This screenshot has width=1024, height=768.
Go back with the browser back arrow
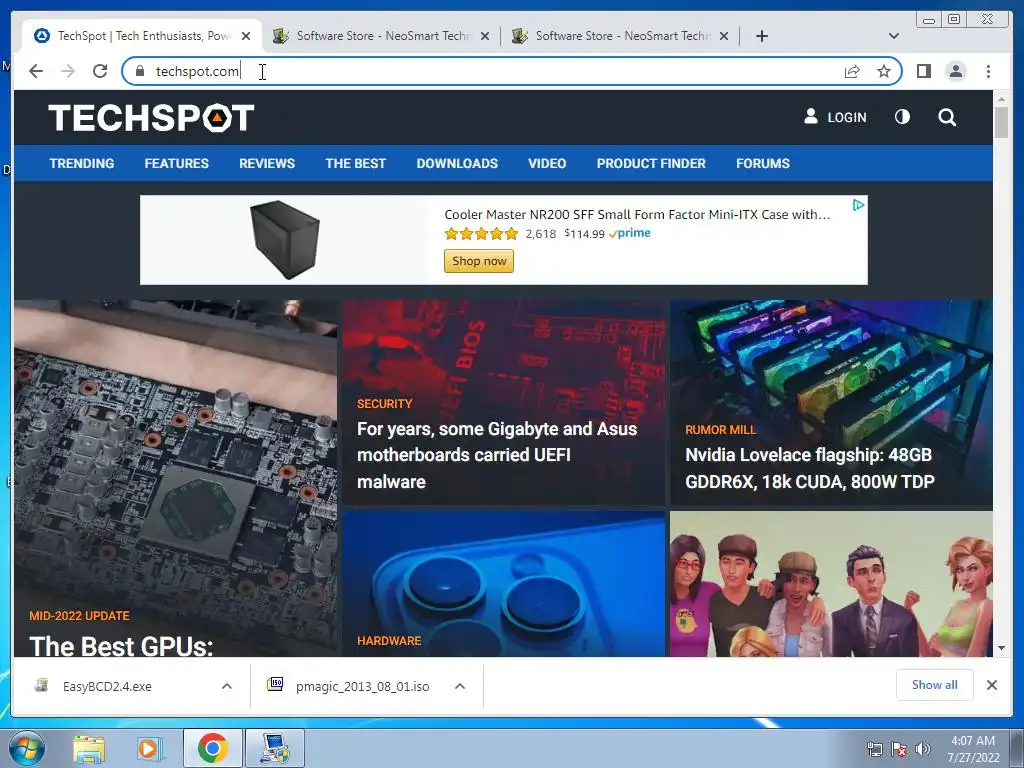point(36,71)
